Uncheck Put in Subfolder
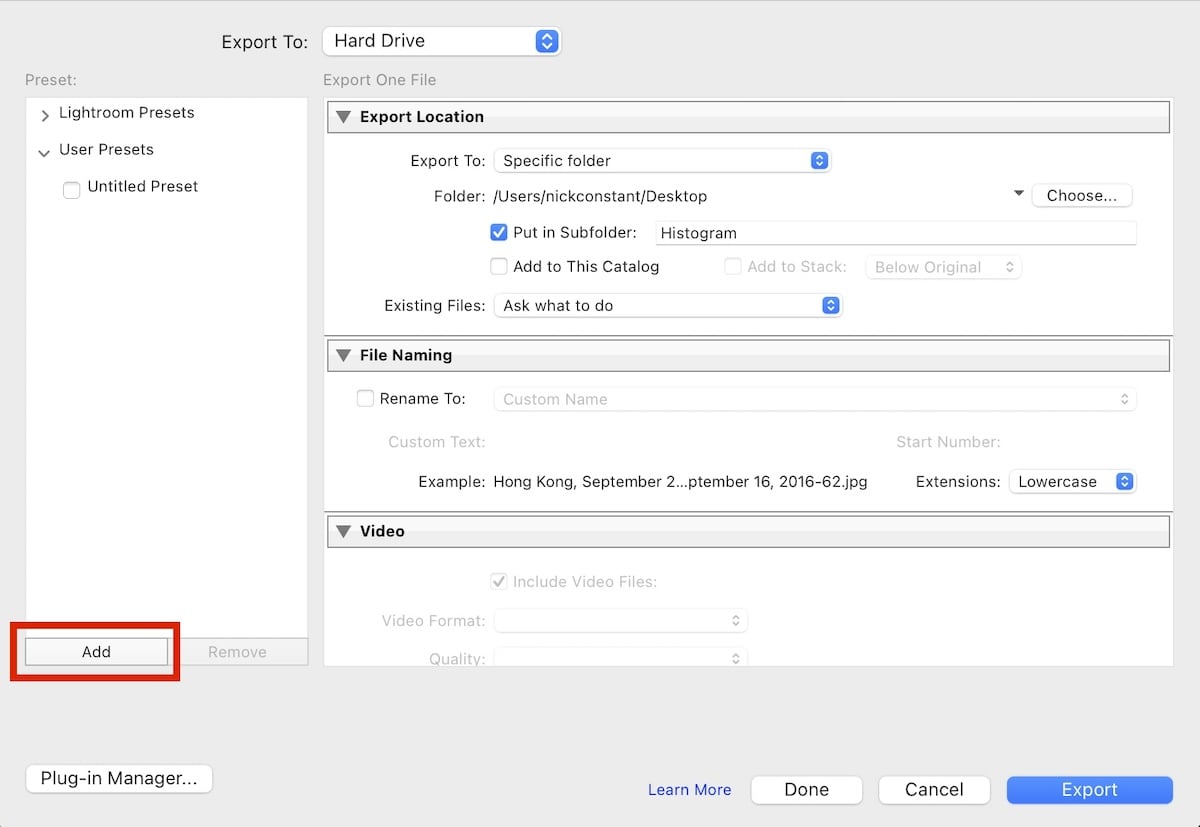1200x827 pixels. 498,232
